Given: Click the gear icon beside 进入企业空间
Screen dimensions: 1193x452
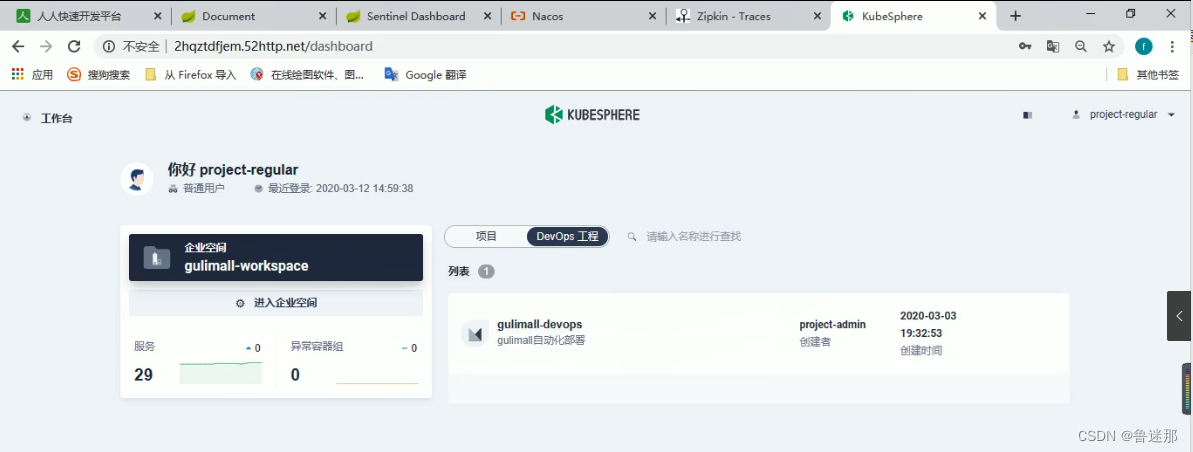Looking at the screenshot, I should click(x=240, y=303).
